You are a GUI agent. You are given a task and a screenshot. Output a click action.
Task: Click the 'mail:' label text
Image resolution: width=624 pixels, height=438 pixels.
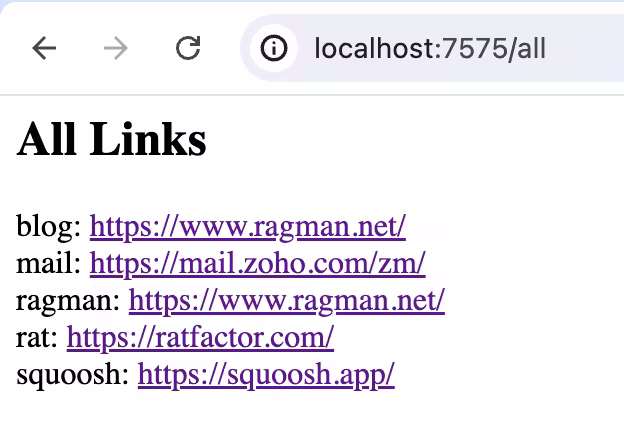(x=49, y=264)
